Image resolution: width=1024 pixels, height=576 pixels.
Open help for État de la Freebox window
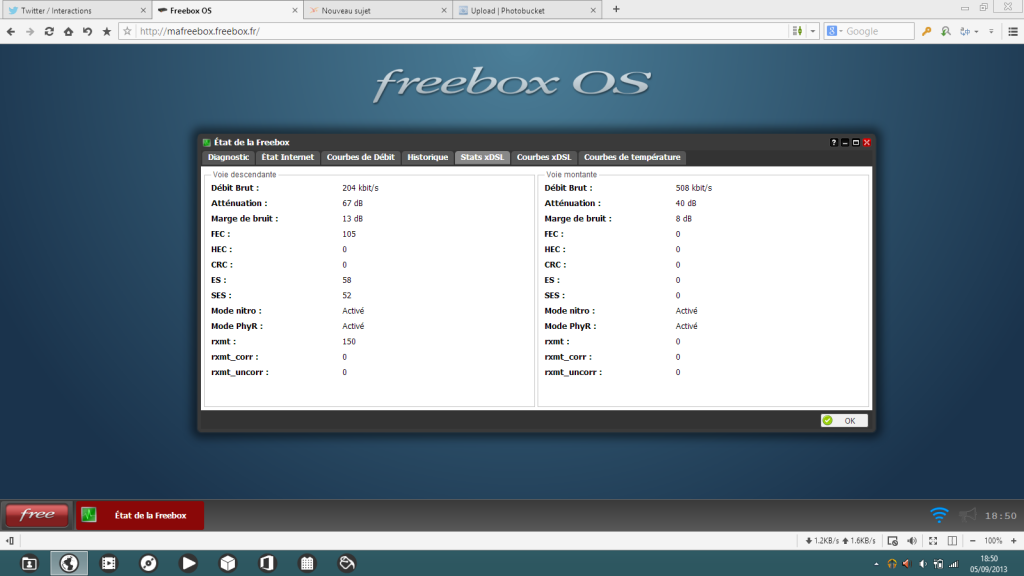pyautogui.click(x=833, y=142)
